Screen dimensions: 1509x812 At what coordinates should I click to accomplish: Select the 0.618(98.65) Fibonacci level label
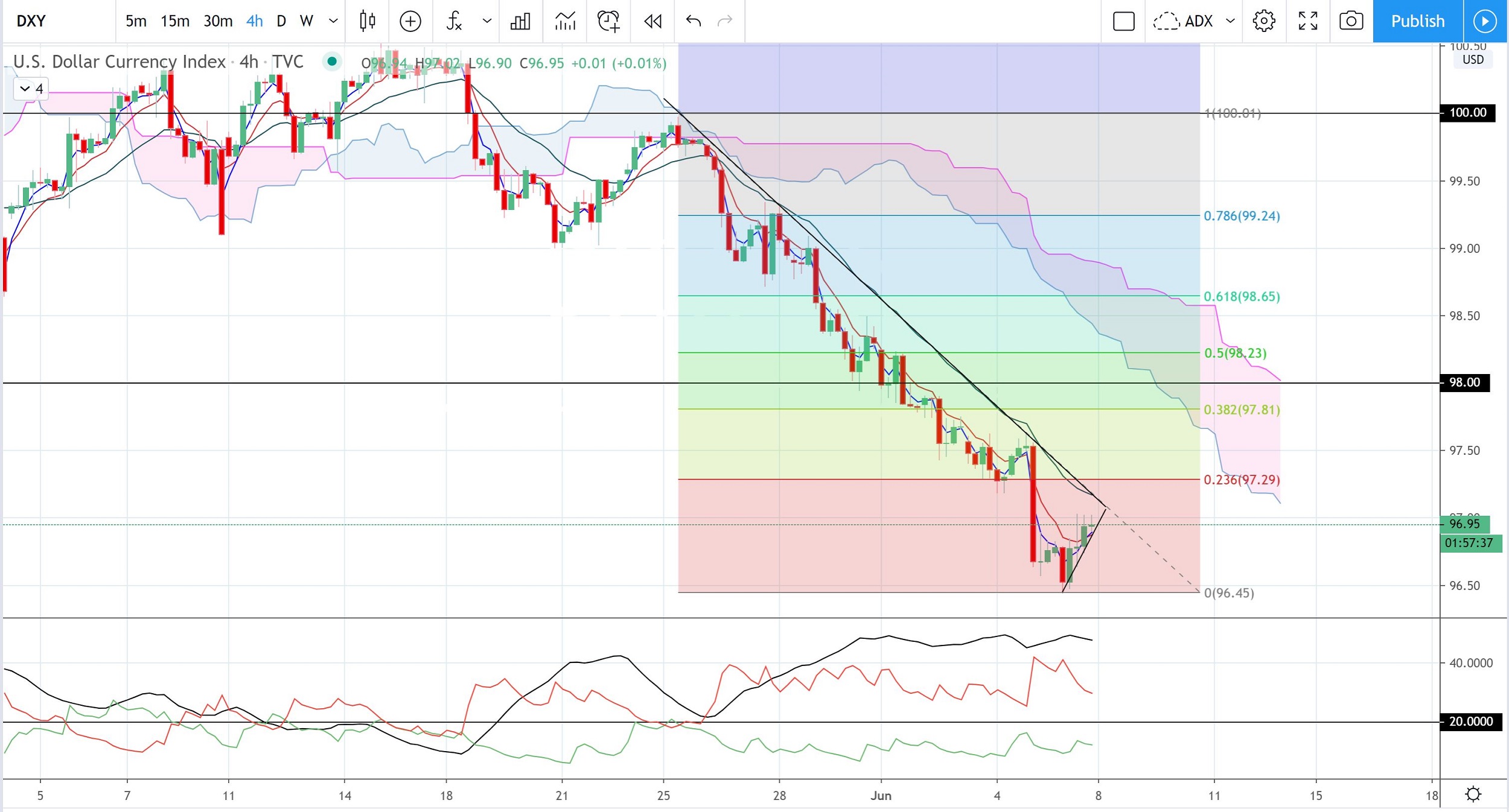pyautogui.click(x=1242, y=296)
